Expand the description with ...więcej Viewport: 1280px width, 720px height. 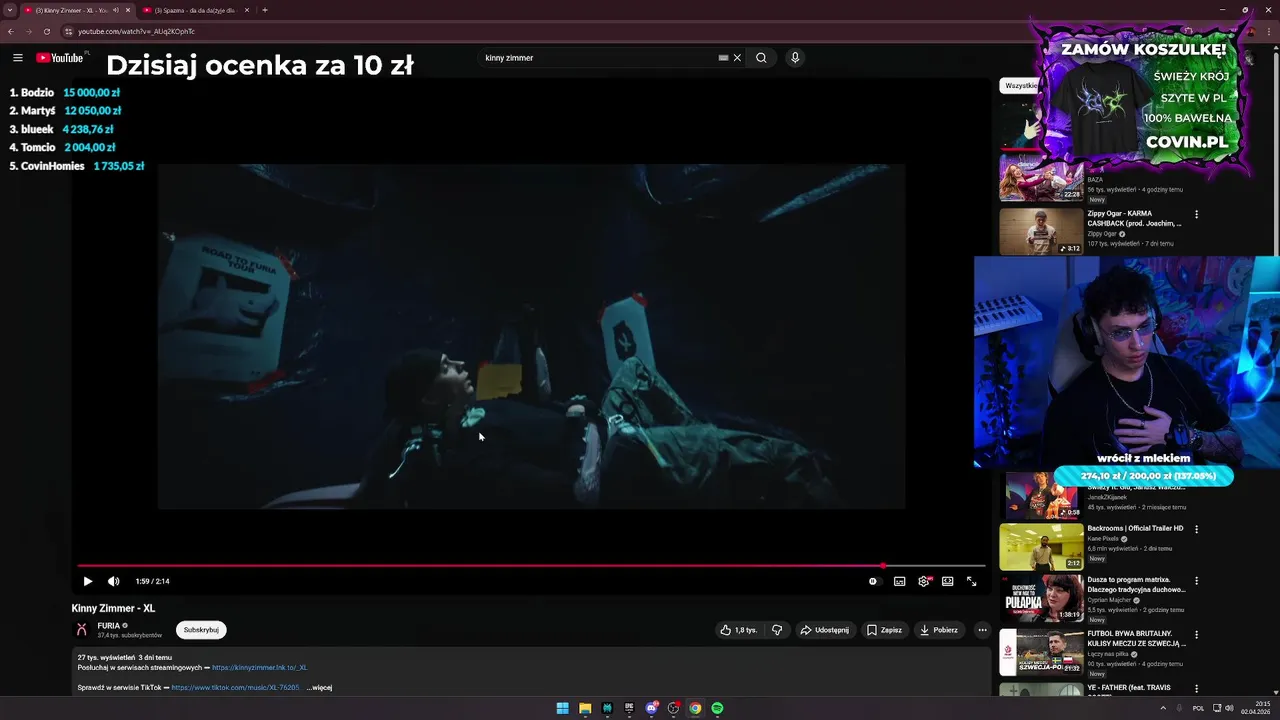(319, 687)
